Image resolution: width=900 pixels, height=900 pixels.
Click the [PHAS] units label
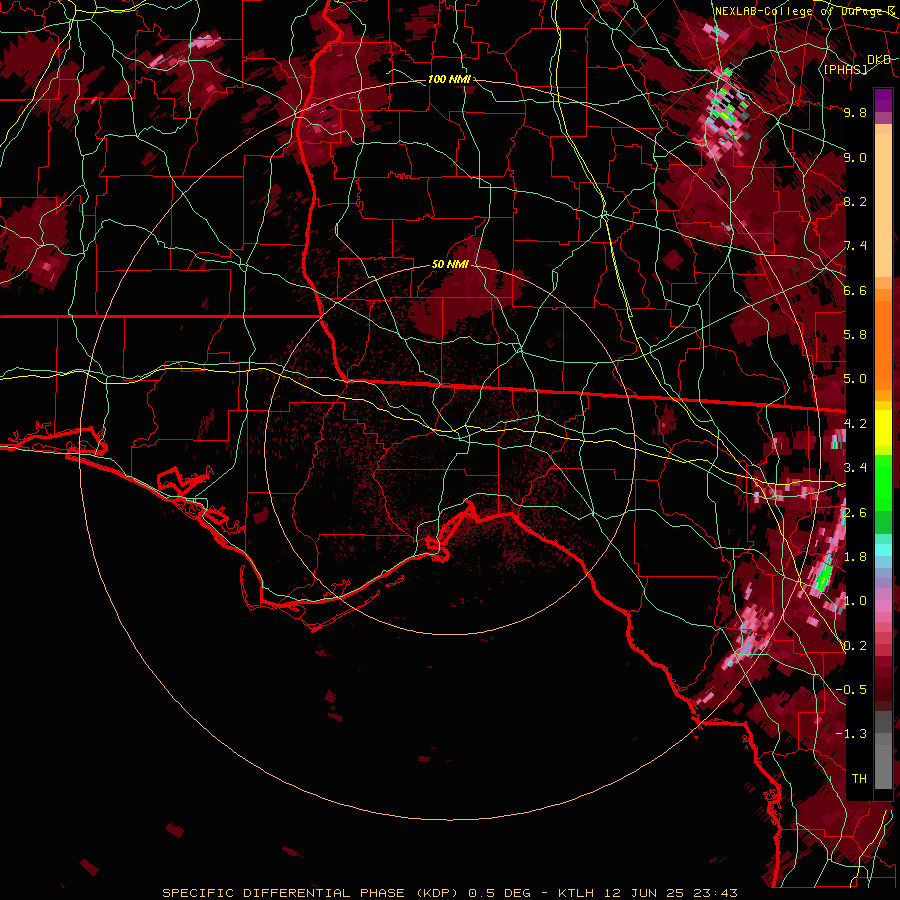pyautogui.click(x=845, y=69)
